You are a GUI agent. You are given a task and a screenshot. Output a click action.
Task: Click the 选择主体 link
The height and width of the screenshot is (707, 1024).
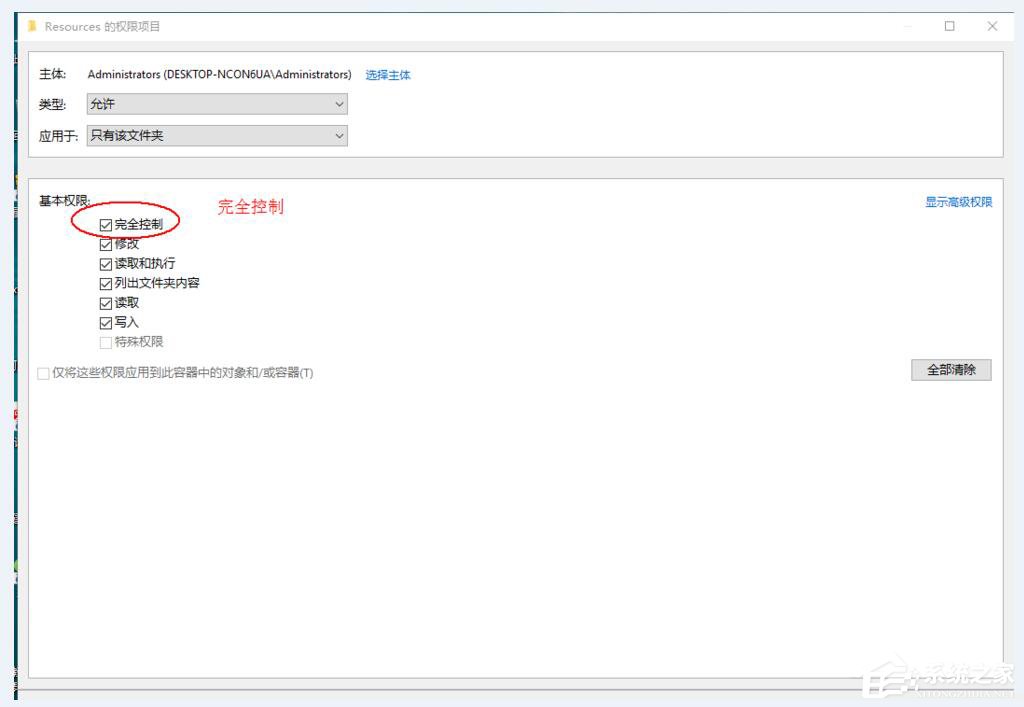pos(388,74)
